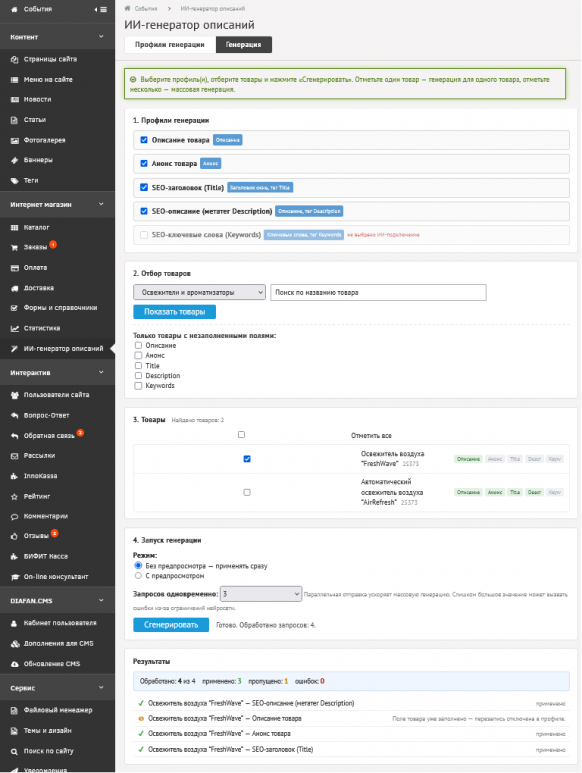Open Дополнения для CMS menu item
The image size is (582, 773).
[x=57, y=643]
